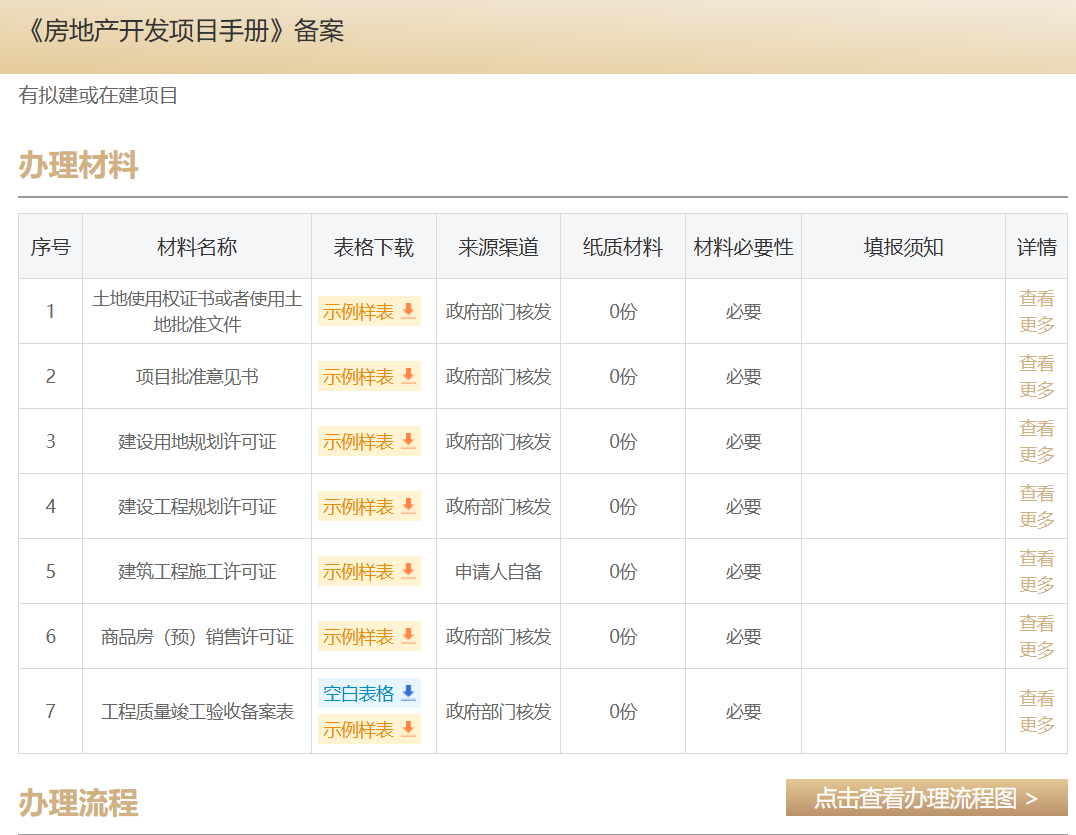The width and height of the screenshot is (1076, 835).
Task: Click the 填报须知 column header
Action: pyautogui.click(x=903, y=247)
